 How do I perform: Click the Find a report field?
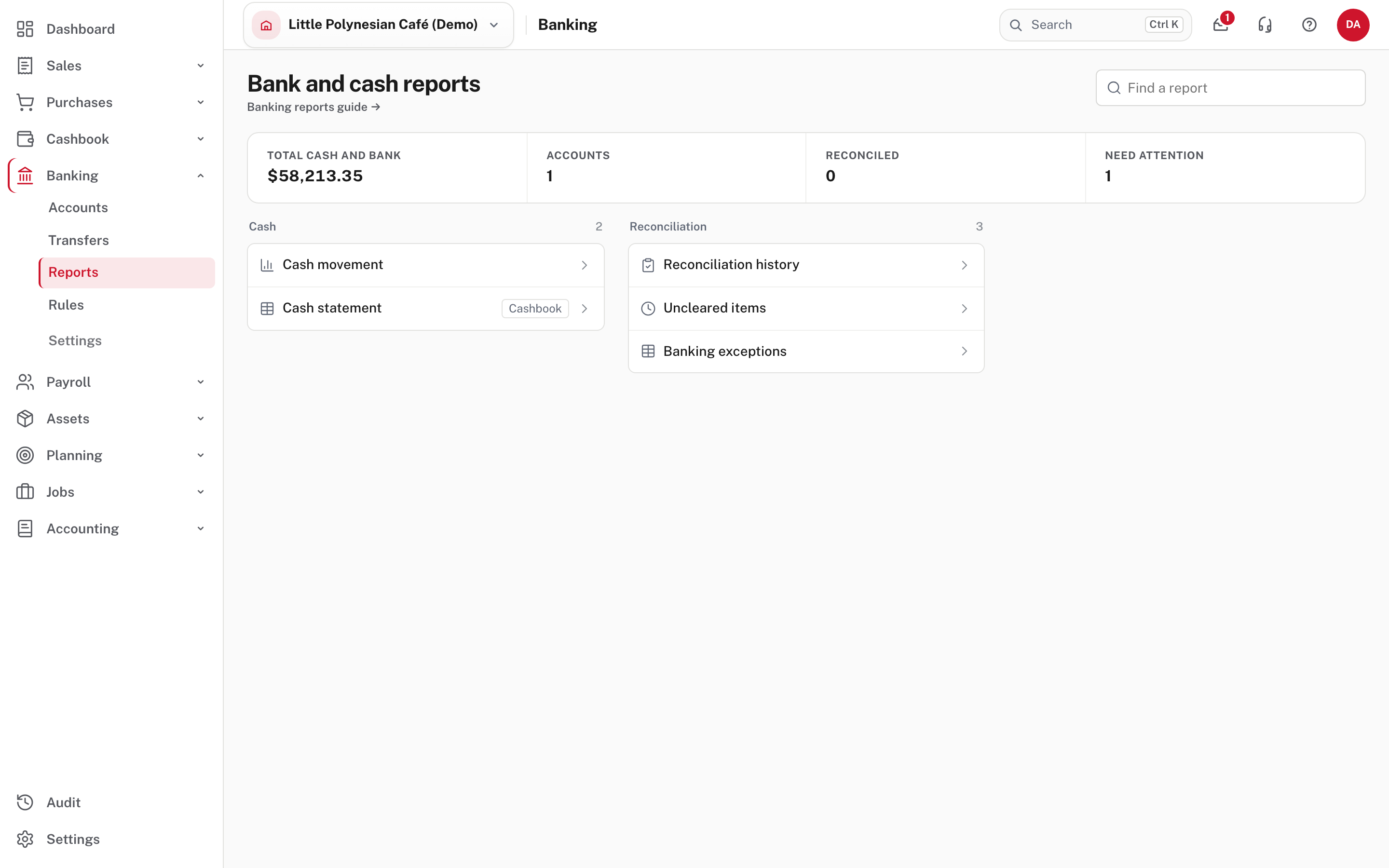click(1230, 88)
